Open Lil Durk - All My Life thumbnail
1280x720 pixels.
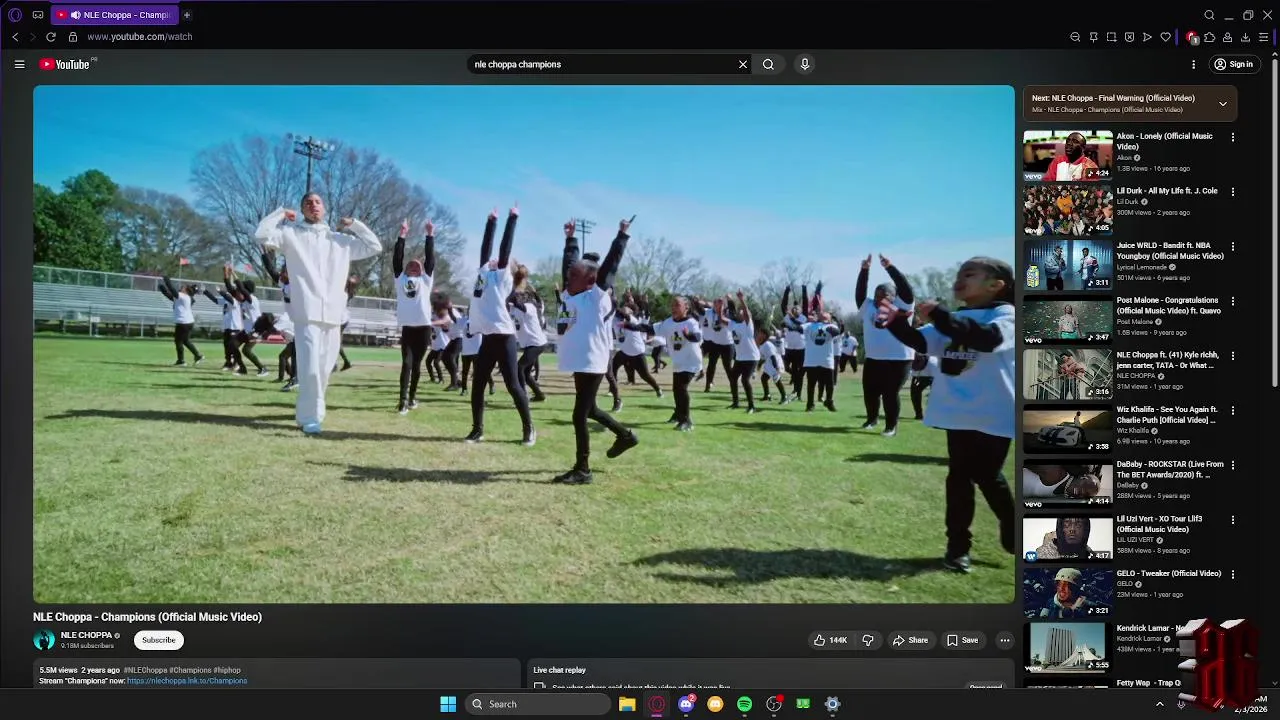pyautogui.click(x=1068, y=210)
